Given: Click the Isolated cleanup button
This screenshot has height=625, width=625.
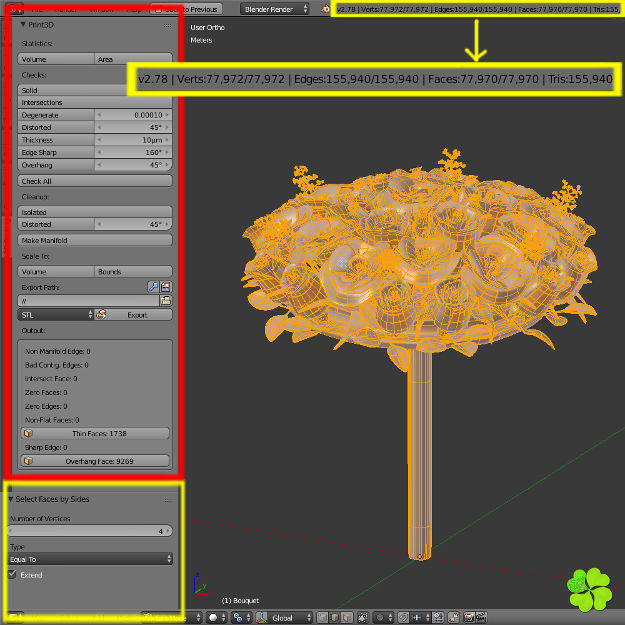Looking at the screenshot, I should click(95, 212).
